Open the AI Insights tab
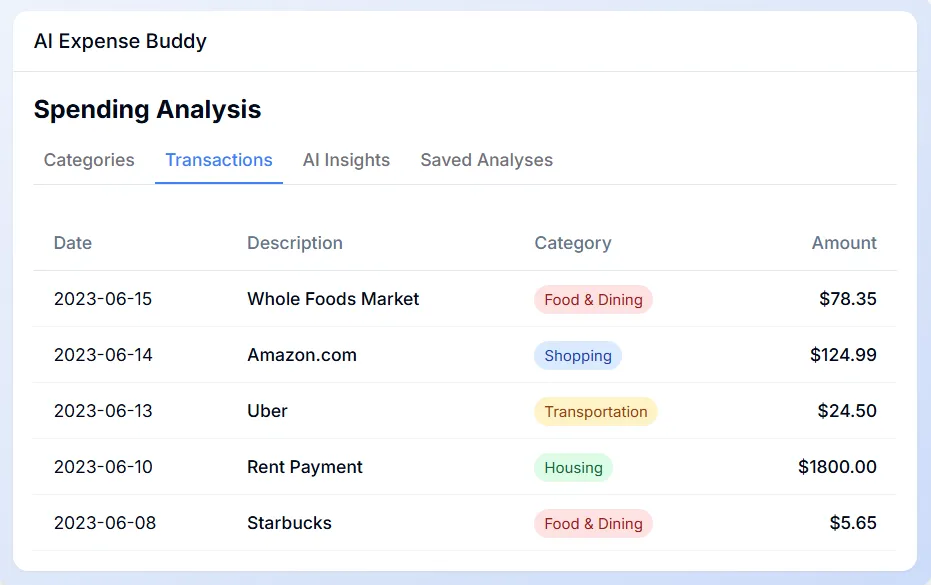Screen dimensions: 931x585 click(346, 160)
